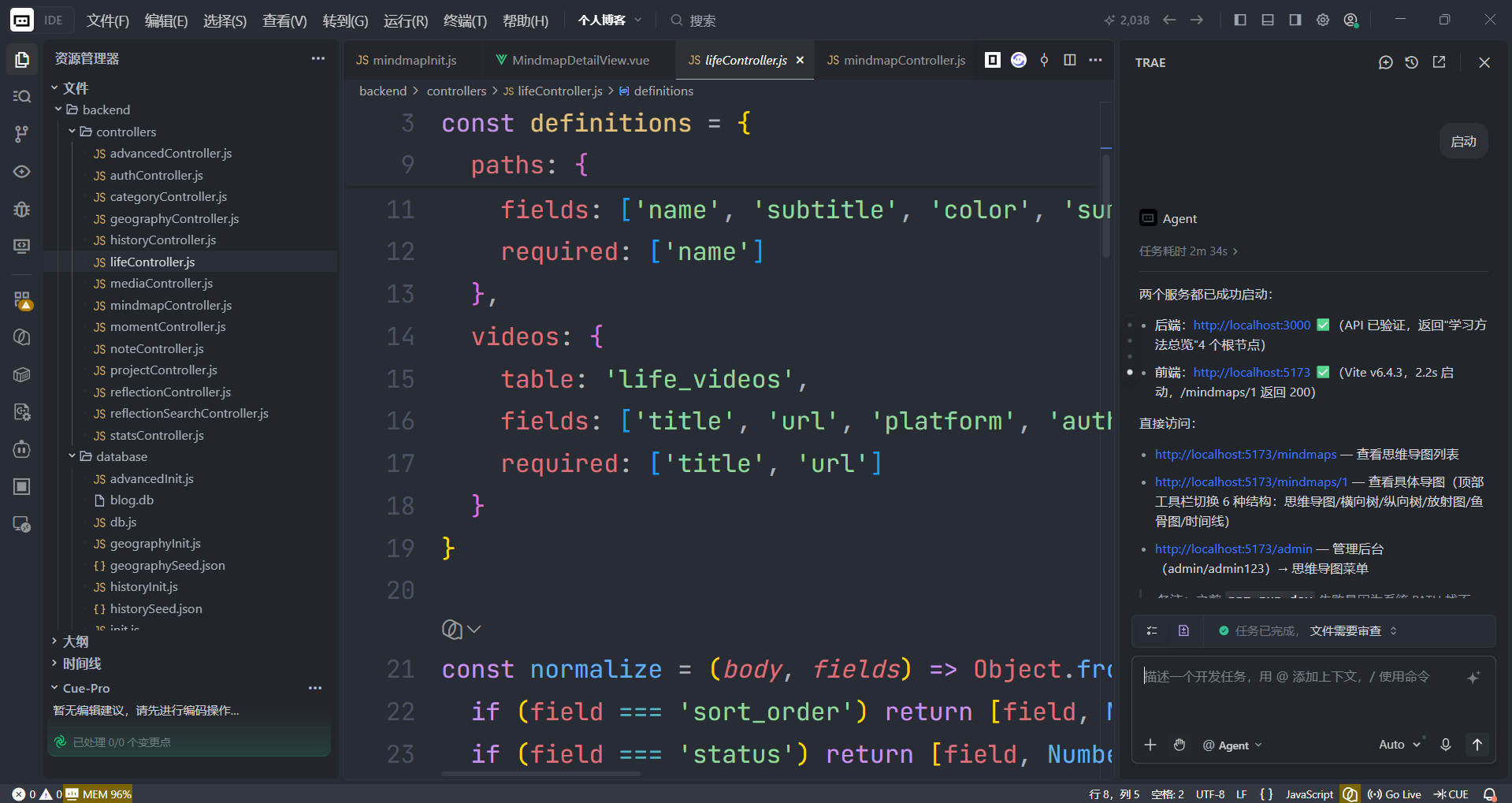This screenshot has width=1512, height=803.
Task: Open Source Control view in activity bar
Action: [x=22, y=134]
